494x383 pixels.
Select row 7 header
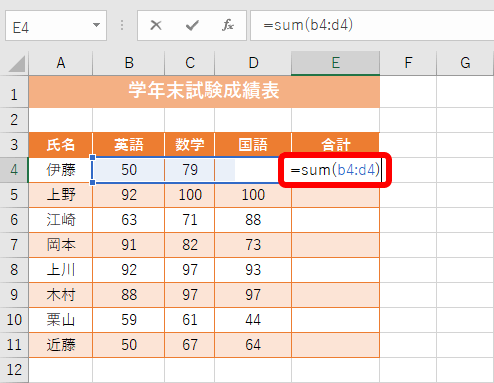(14, 245)
